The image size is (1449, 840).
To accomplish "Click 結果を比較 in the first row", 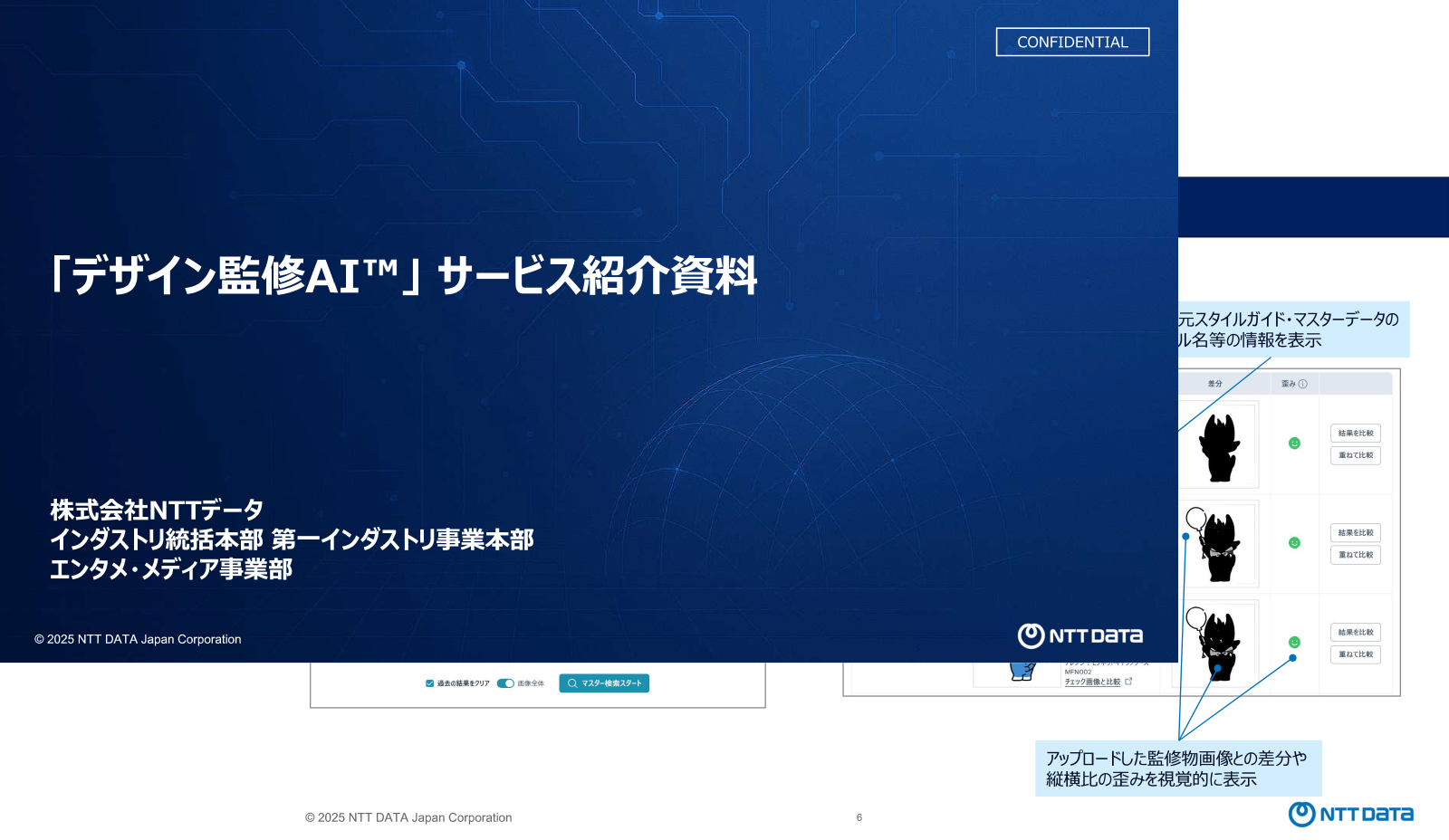I will coord(1356,434).
